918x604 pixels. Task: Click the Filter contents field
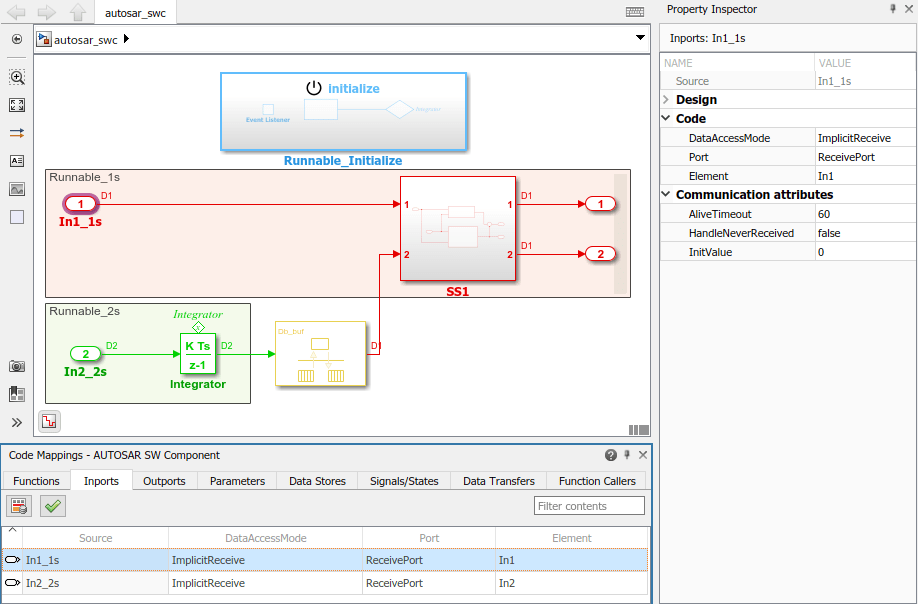point(590,506)
